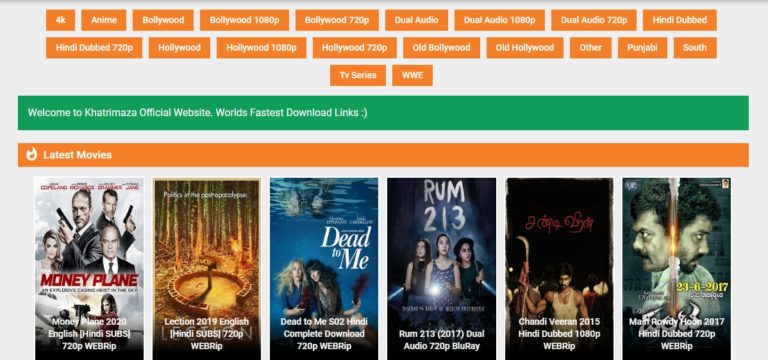This screenshot has width=768, height=360.
Task: Open the Dual Audio category
Action: click(x=416, y=20)
